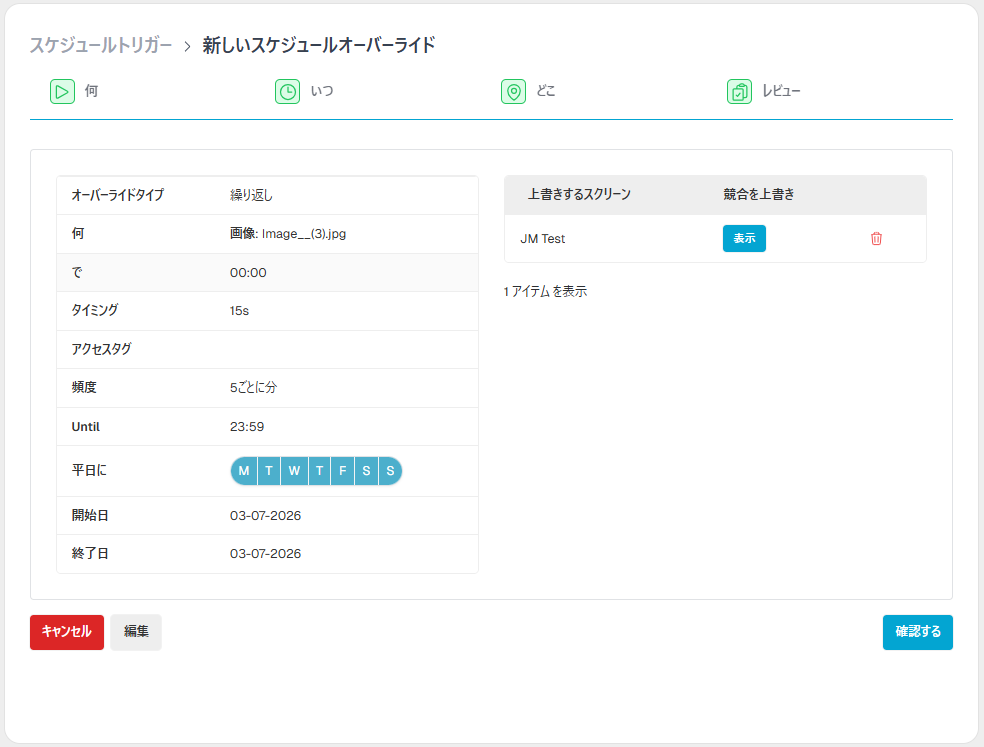Click the 1 アイテム を表示 text
Screen dimensions: 984x747
(545, 291)
